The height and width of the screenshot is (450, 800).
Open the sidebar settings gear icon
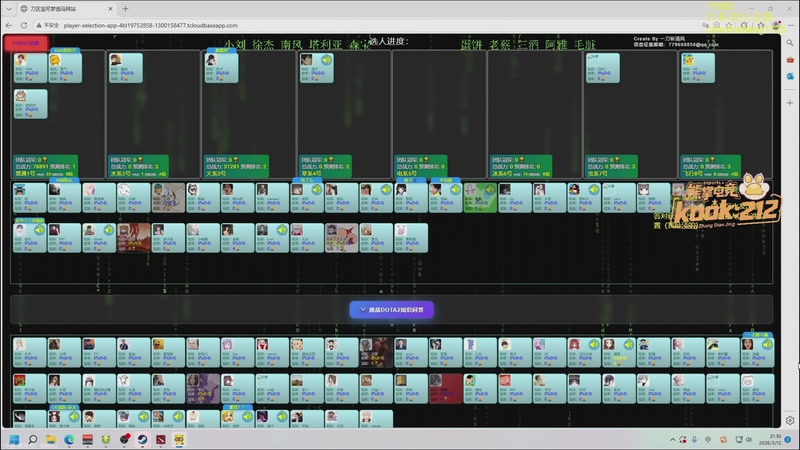tap(790, 420)
